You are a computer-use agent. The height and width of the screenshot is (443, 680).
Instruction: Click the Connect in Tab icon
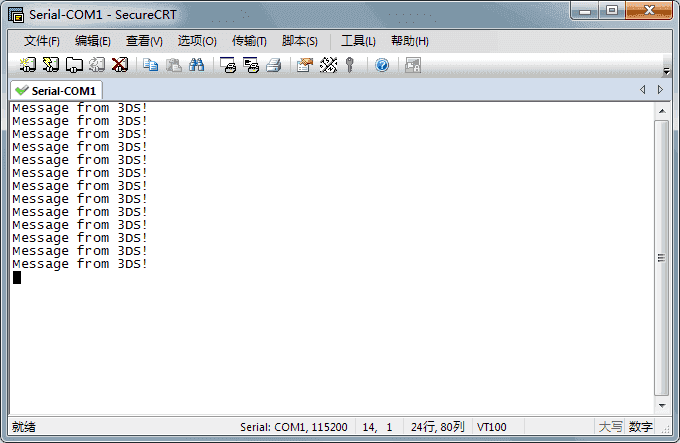click(74, 65)
